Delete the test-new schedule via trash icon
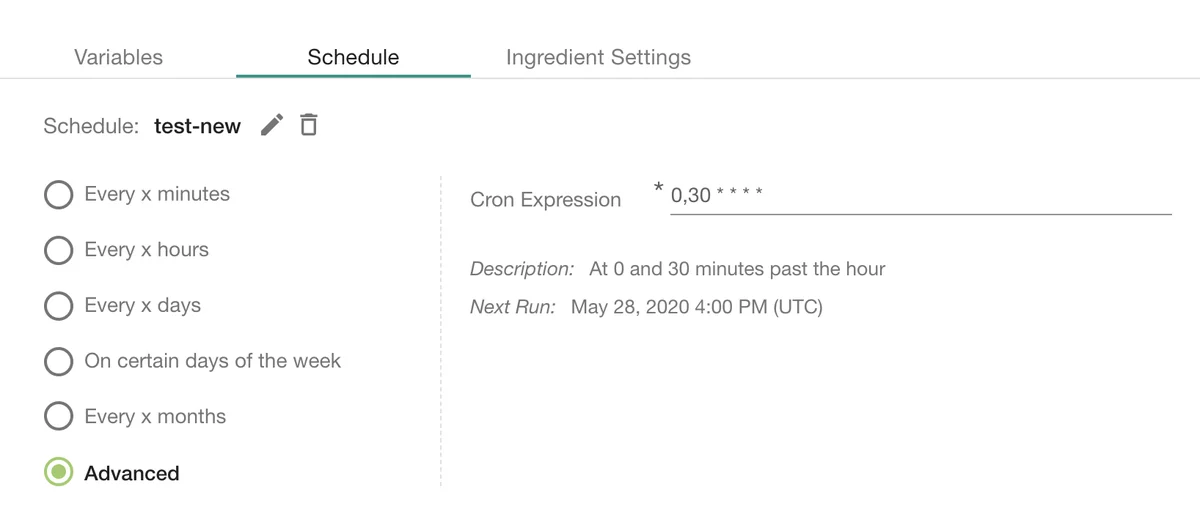 [309, 125]
